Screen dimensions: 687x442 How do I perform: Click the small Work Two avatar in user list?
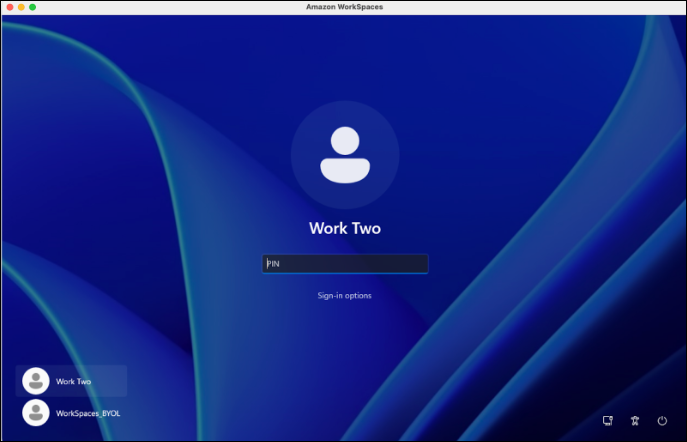tap(36, 381)
